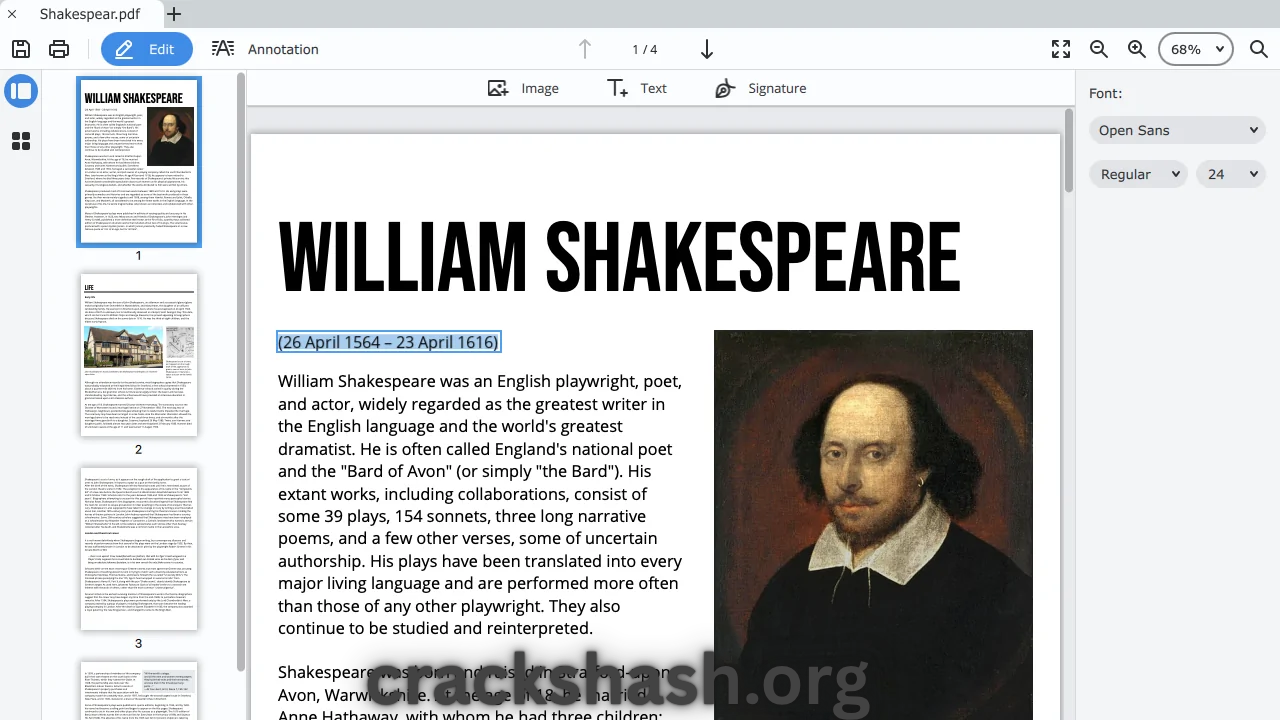Select page 3 thumbnail
Screen dimensions: 1280x720
(x=139, y=549)
